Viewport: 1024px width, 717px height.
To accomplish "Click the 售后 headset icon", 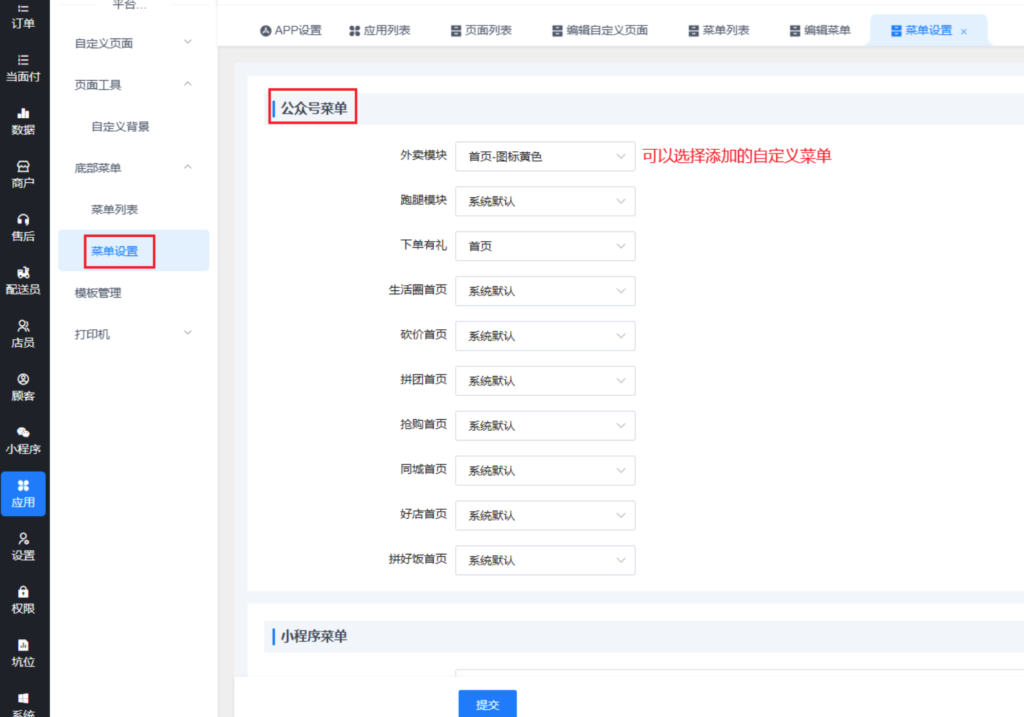I will [x=23, y=220].
